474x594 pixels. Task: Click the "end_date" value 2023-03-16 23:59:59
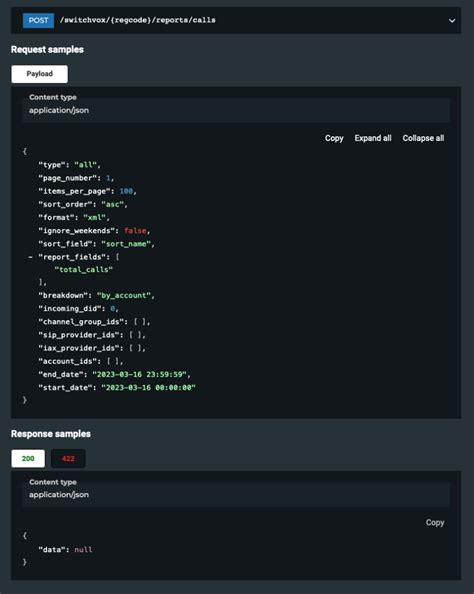(139, 375)
